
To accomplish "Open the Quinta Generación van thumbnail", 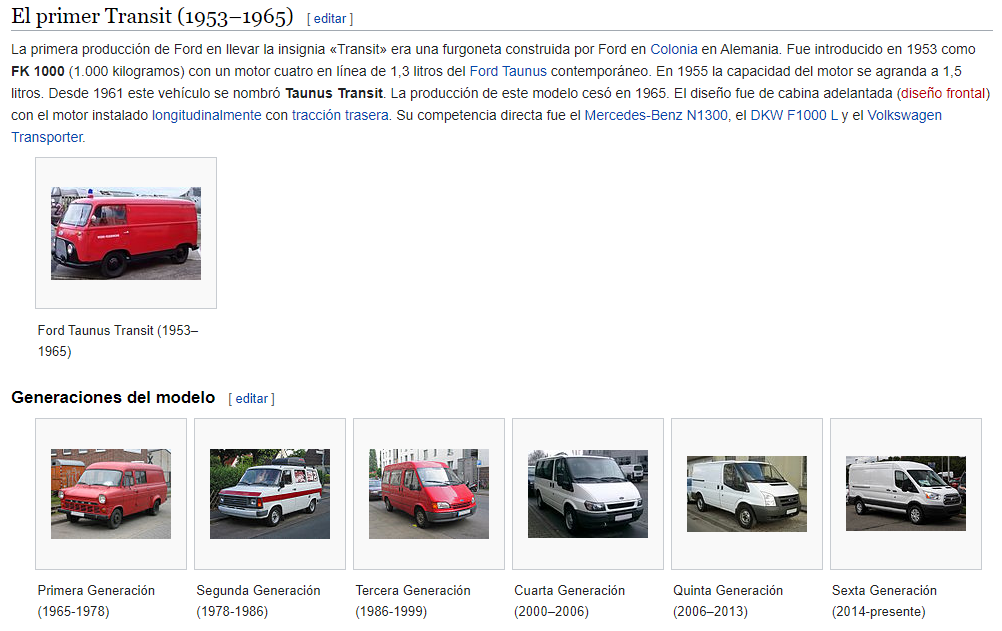I will (746, 494).
